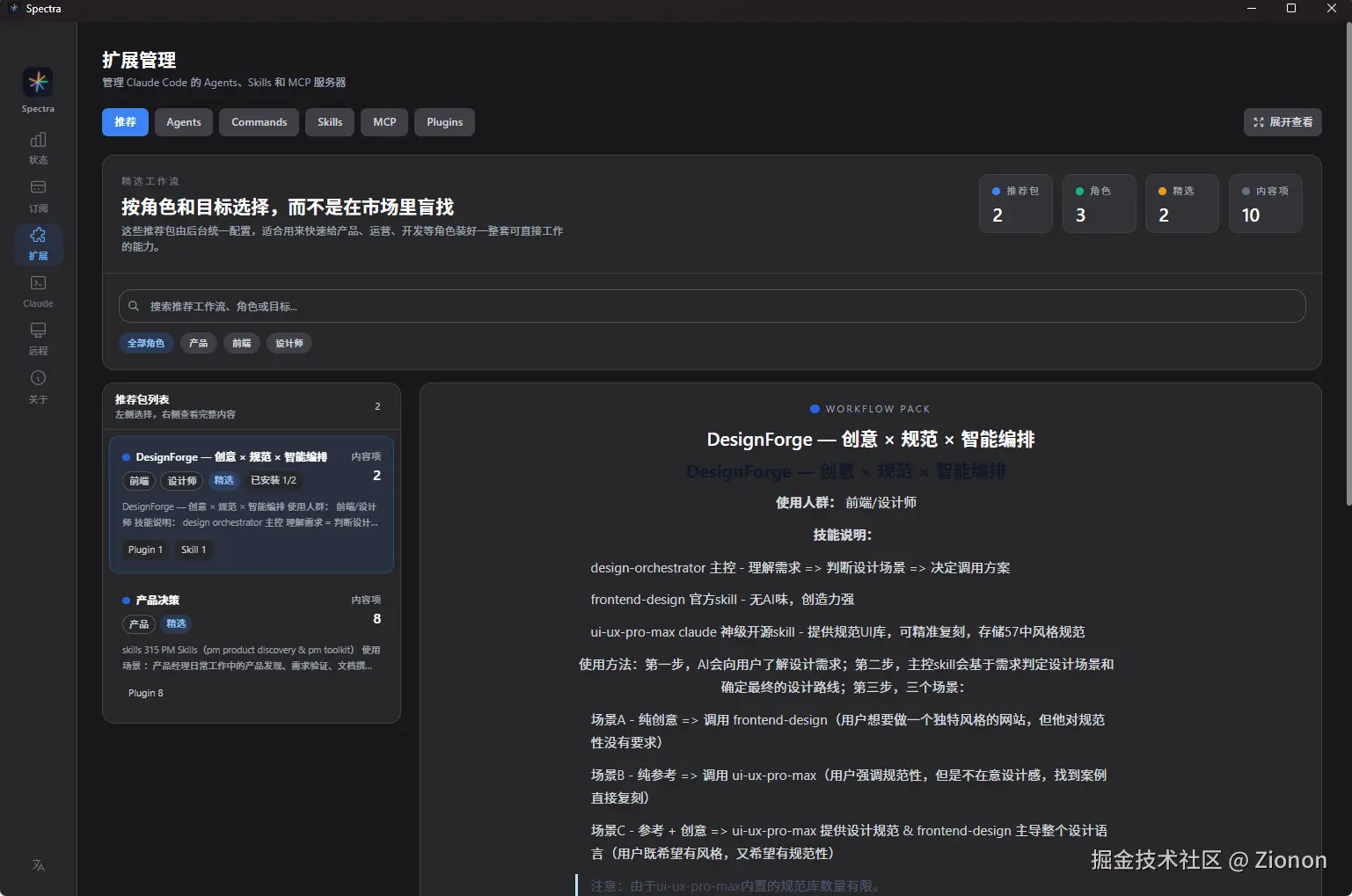Click the expand icon in 展开查看 button
The image size is (1352, 896).
coord(1259,122)
